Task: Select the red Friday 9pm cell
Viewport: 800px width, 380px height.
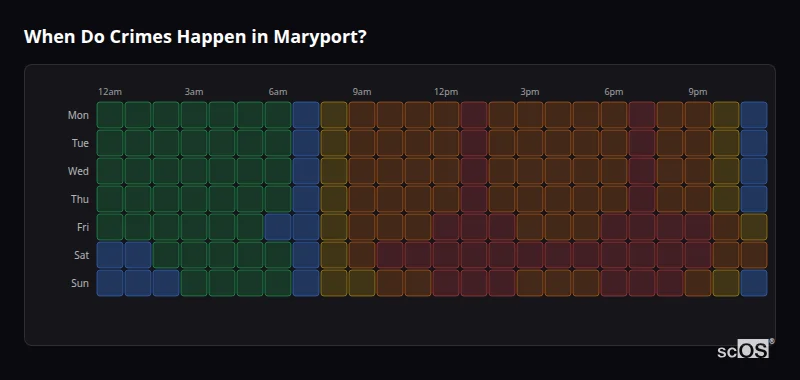Action: 697,227
